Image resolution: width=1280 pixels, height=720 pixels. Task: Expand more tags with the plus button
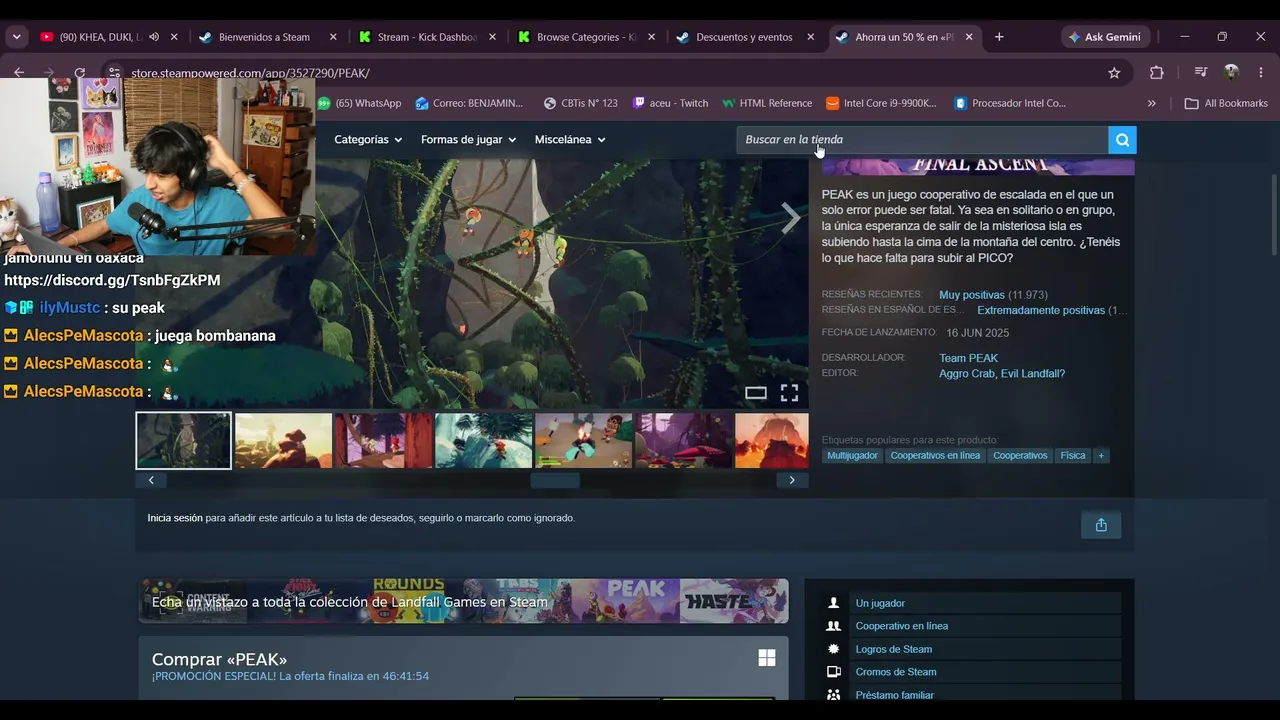1101,455
